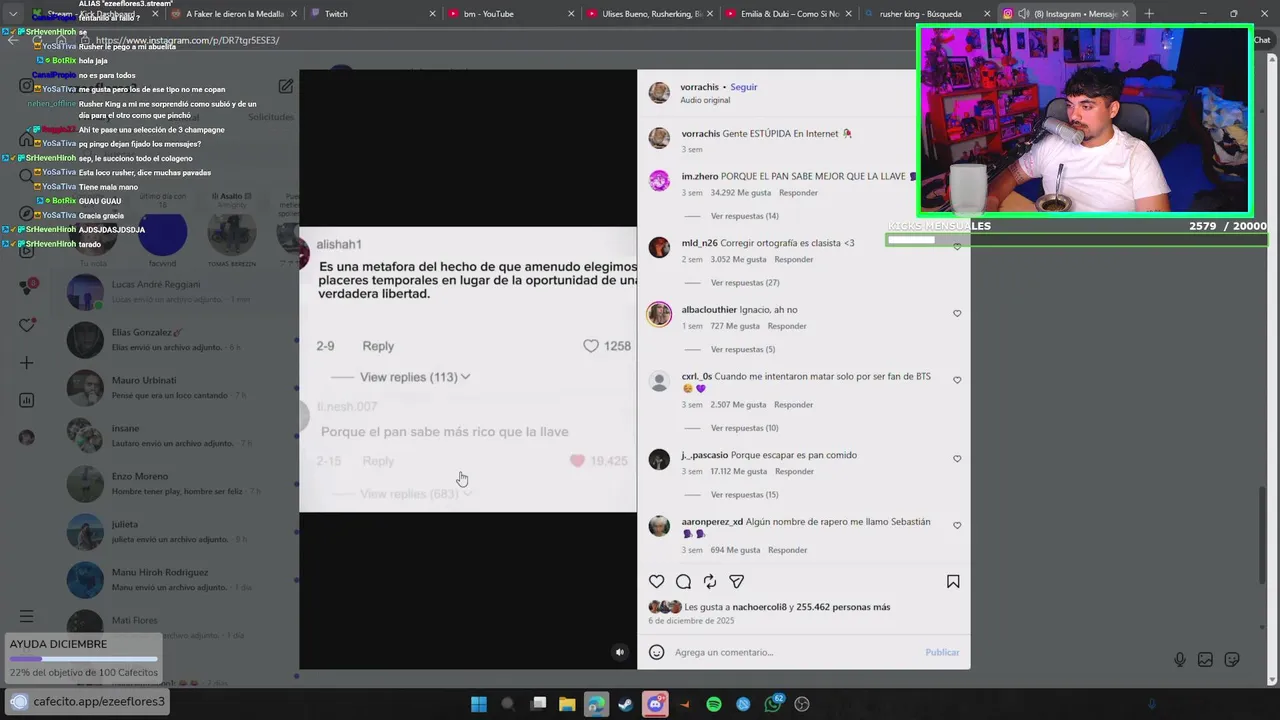Switch to bm - YouTube tab
Screen dimensions: 1280x720
pos(510,14)
